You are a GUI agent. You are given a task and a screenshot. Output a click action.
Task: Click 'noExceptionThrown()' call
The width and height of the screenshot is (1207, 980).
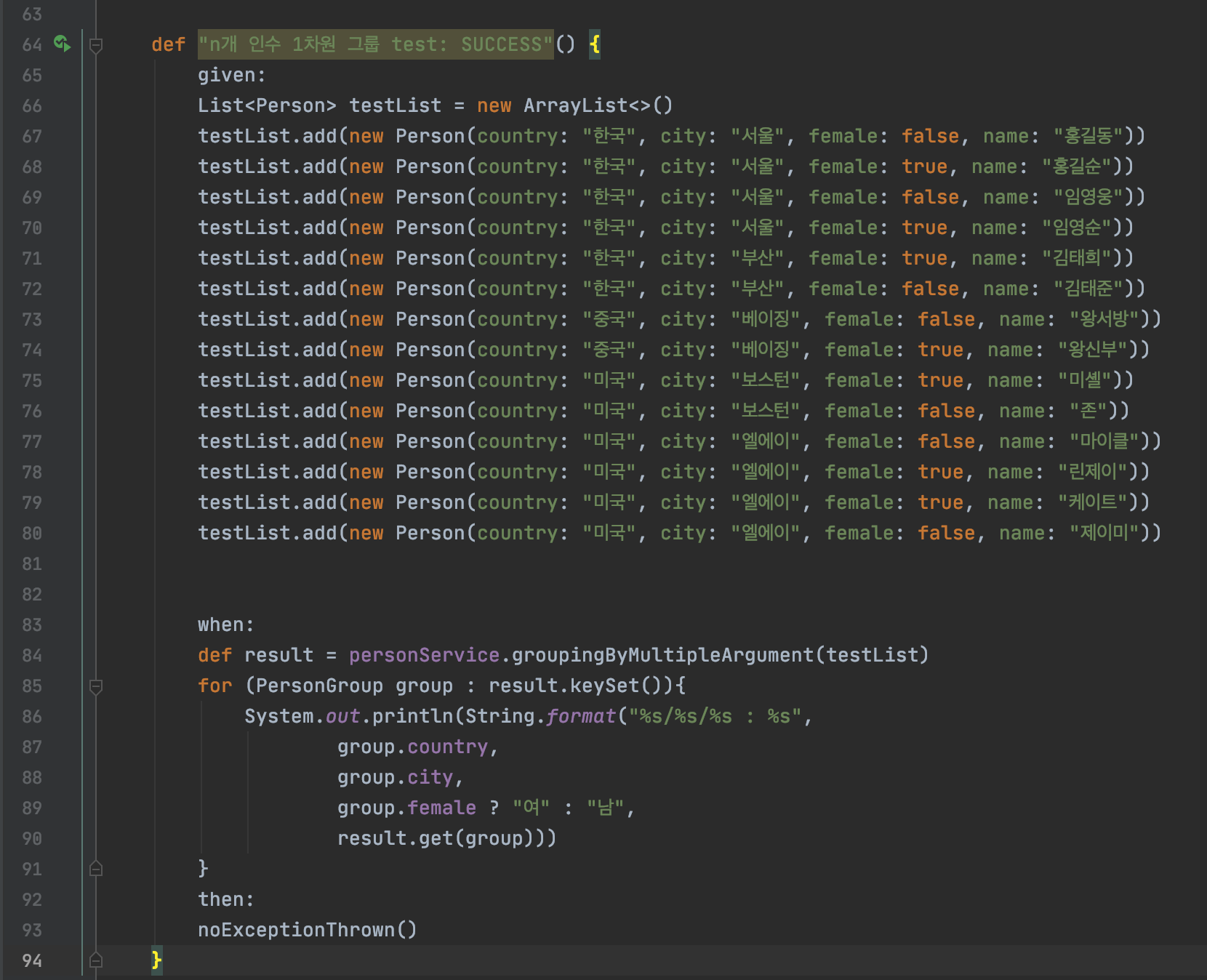point(308,931)
